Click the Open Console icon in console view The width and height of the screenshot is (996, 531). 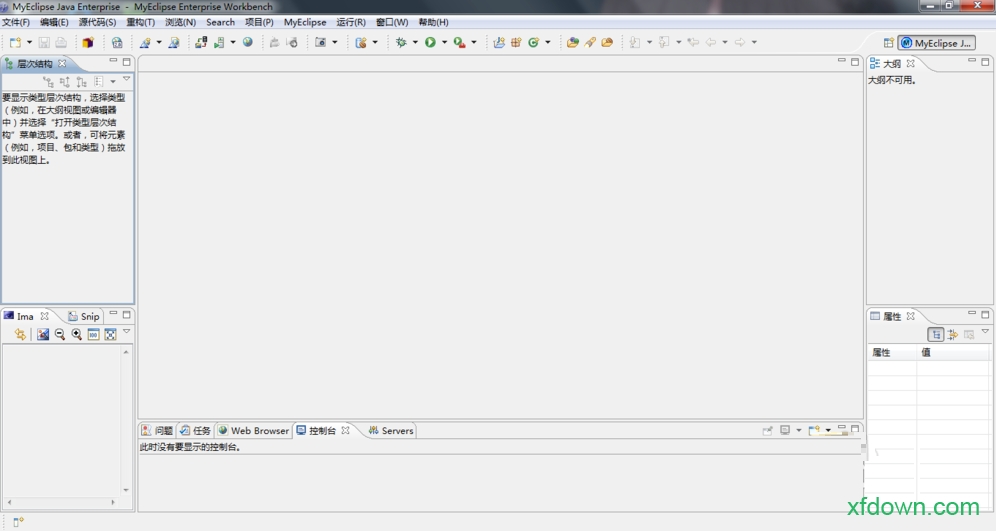pyautogui.click(x=814, y=431)
